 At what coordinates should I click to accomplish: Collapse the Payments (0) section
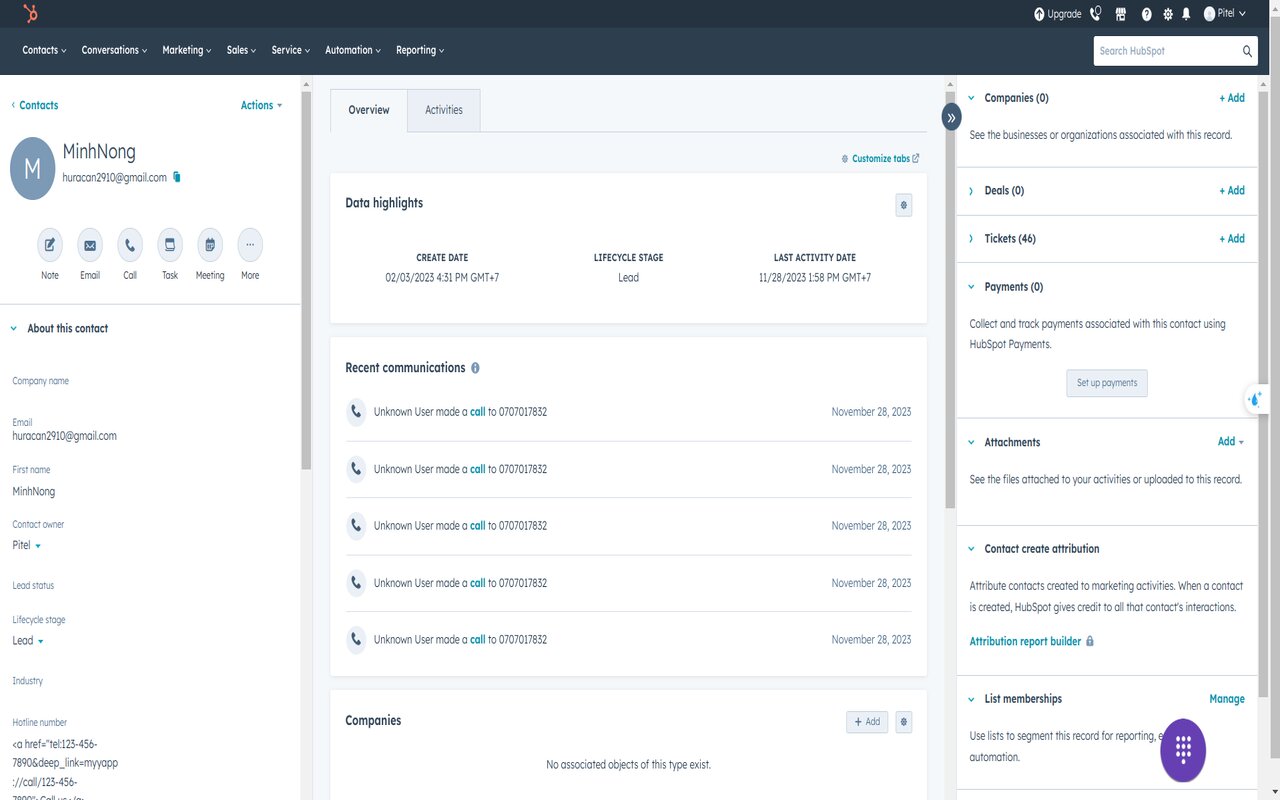[x=971, y=287]
